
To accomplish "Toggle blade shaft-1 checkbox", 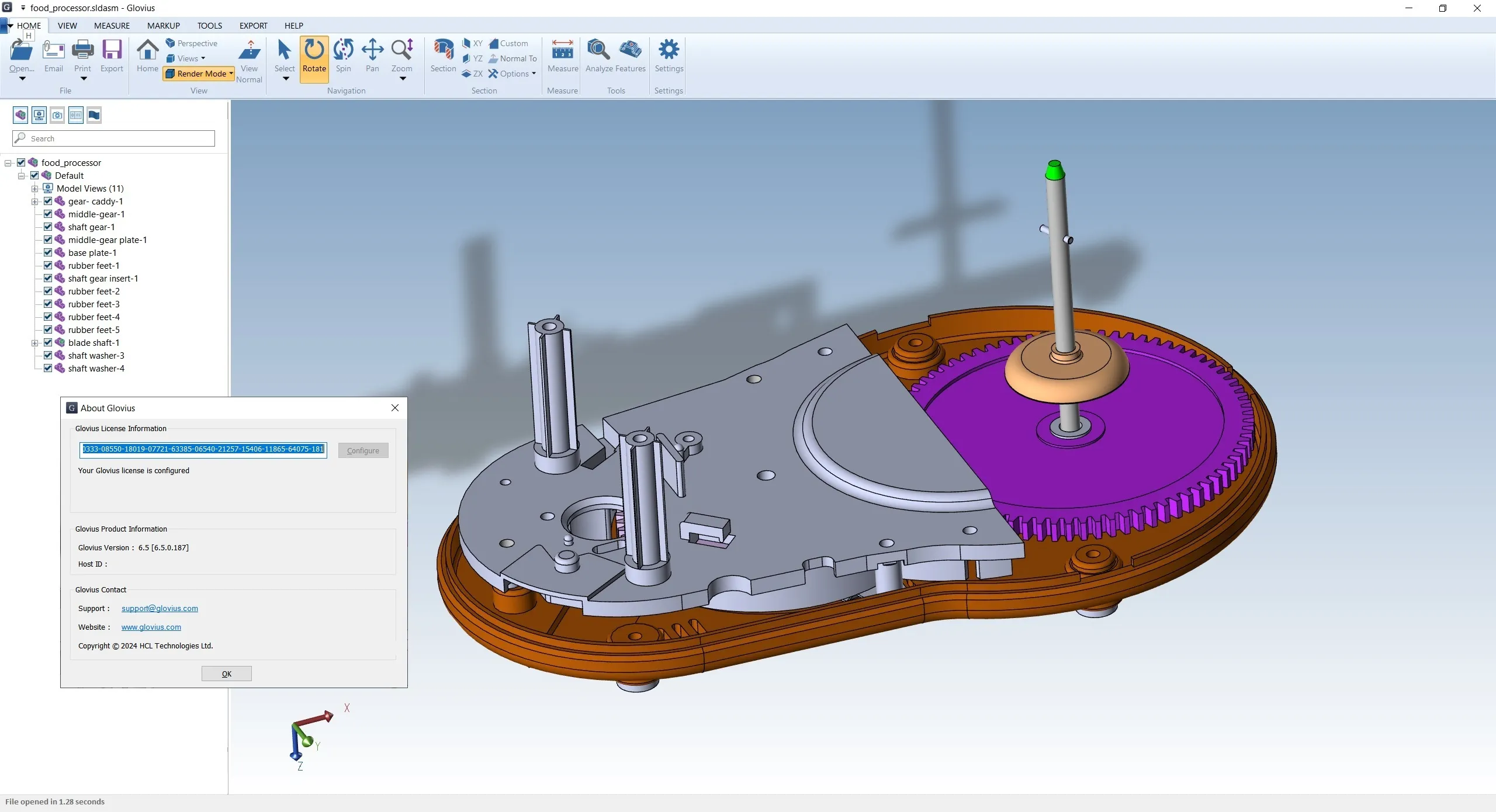I will pos(48,342).
